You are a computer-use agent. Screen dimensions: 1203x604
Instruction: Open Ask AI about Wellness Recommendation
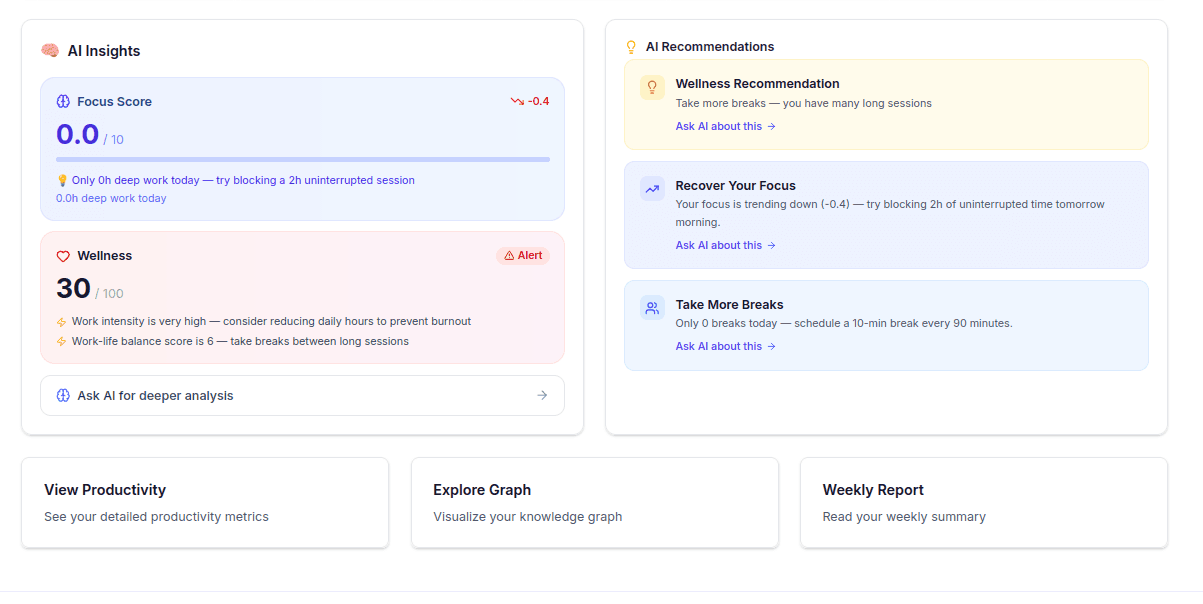[725, 126]
